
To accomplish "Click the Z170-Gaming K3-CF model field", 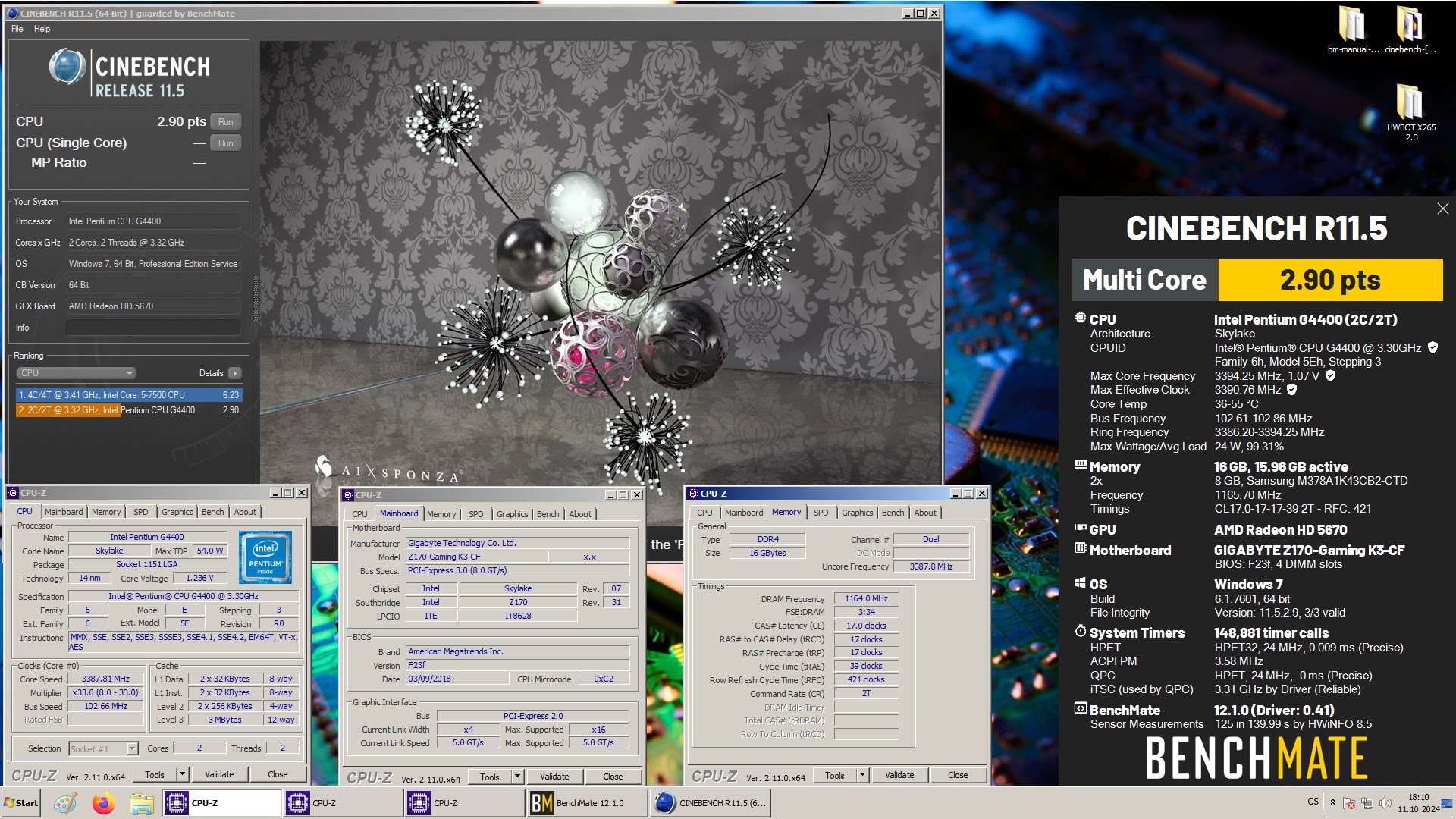I will (x=477, y=557).
